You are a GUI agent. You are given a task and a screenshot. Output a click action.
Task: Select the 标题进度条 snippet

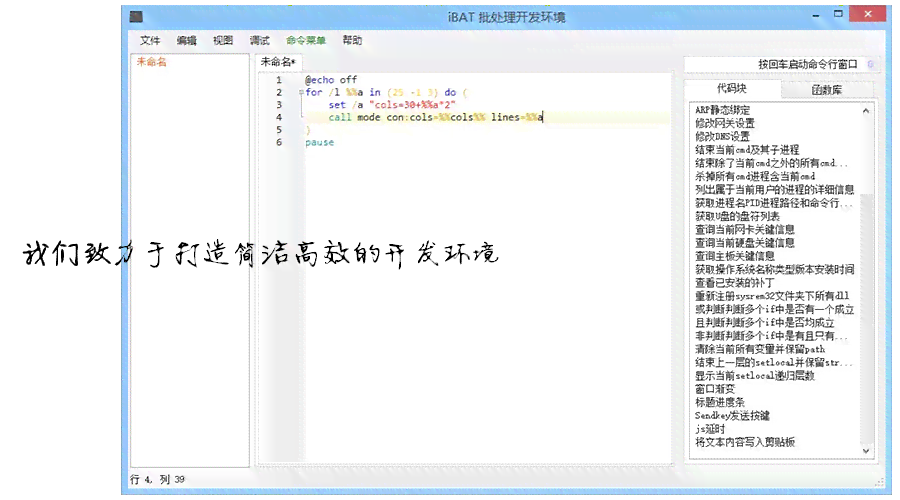(x=720, y=402)
